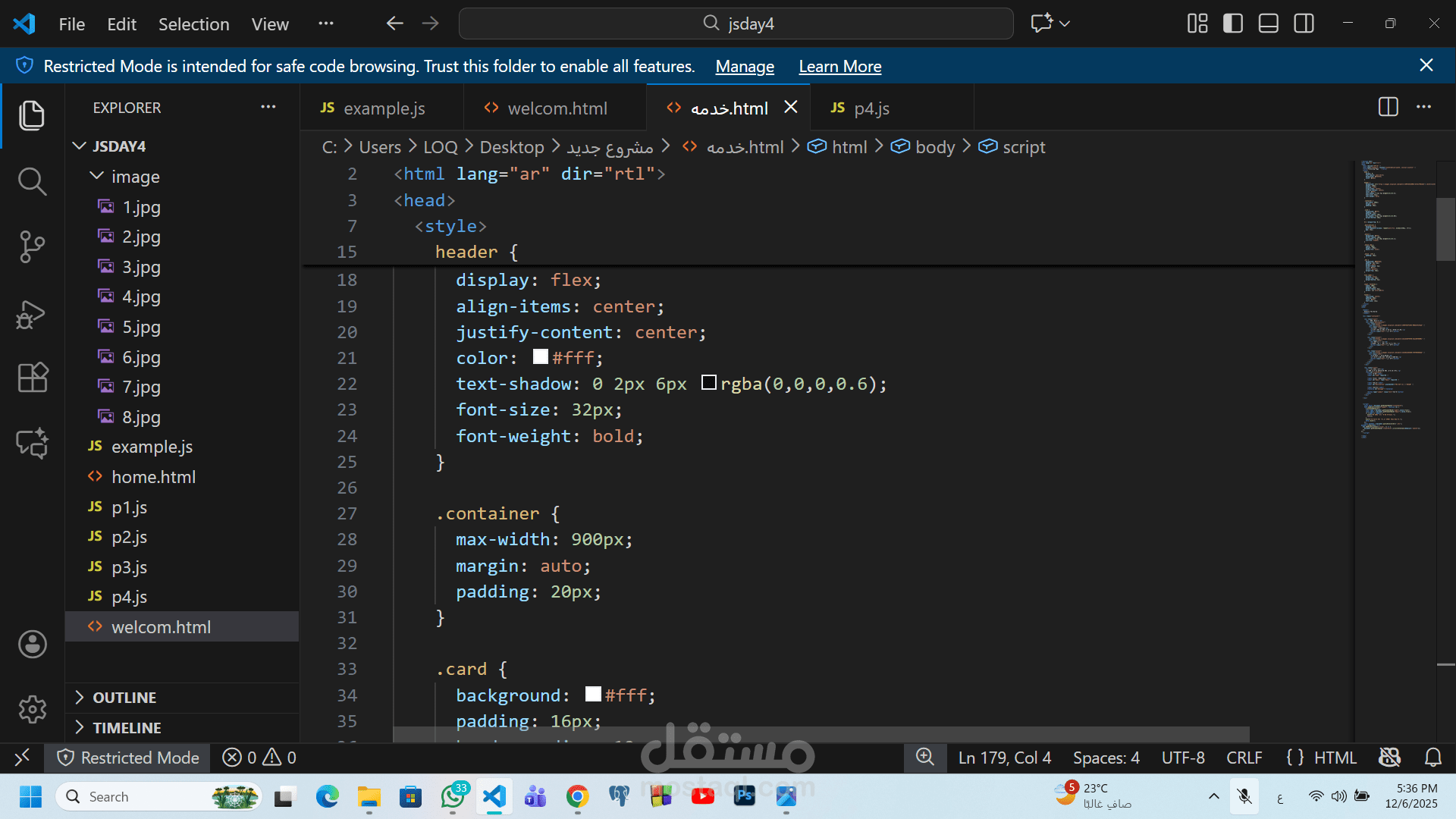
Task: Toggle the primary side bar
Action: pos(1233,24)
